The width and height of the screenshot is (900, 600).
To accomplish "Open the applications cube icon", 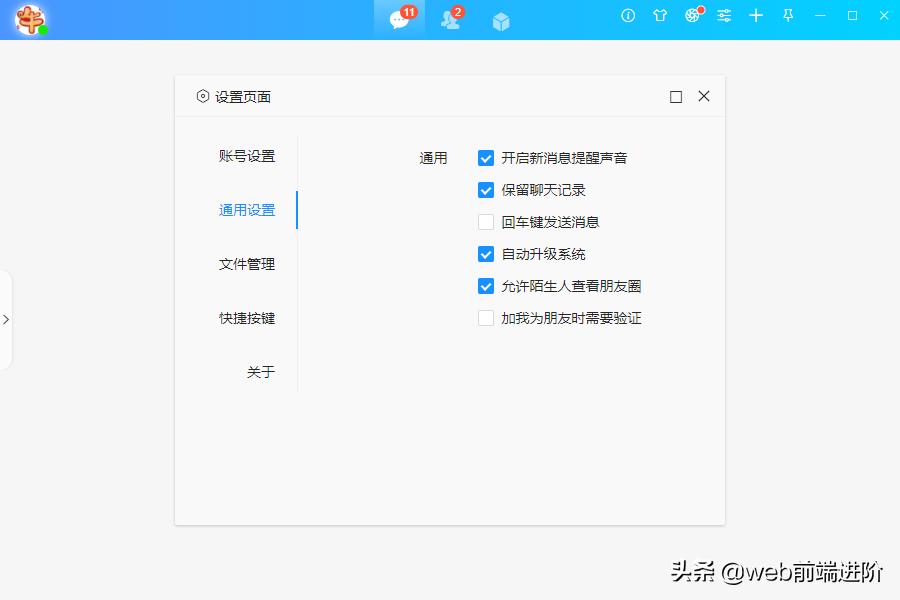I will 499,20.
